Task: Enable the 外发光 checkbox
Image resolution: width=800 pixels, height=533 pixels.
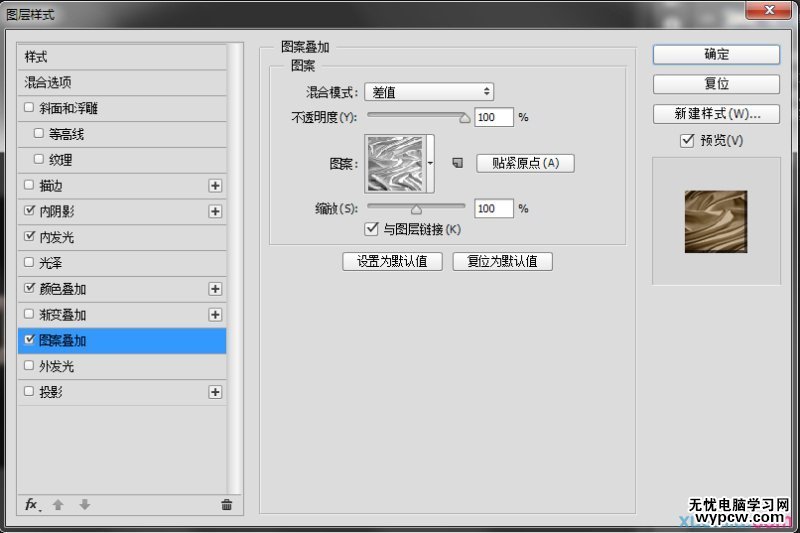Action: [x=29, y=365]
